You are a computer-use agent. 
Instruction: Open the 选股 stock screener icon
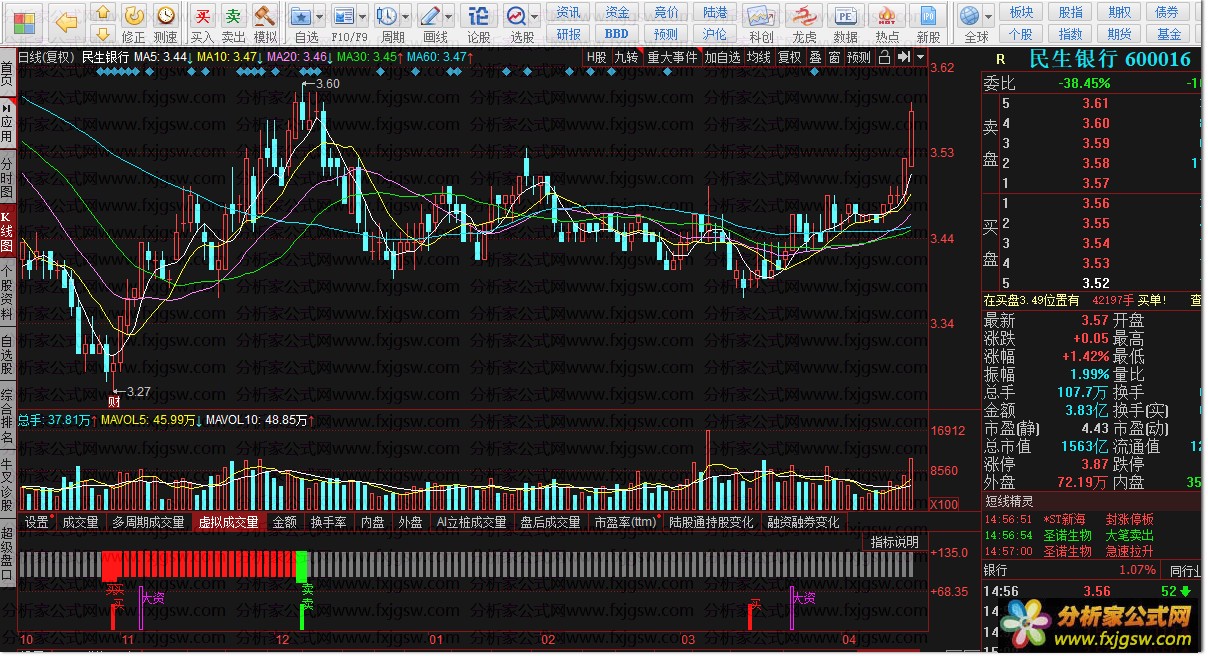tap(517, 17)
